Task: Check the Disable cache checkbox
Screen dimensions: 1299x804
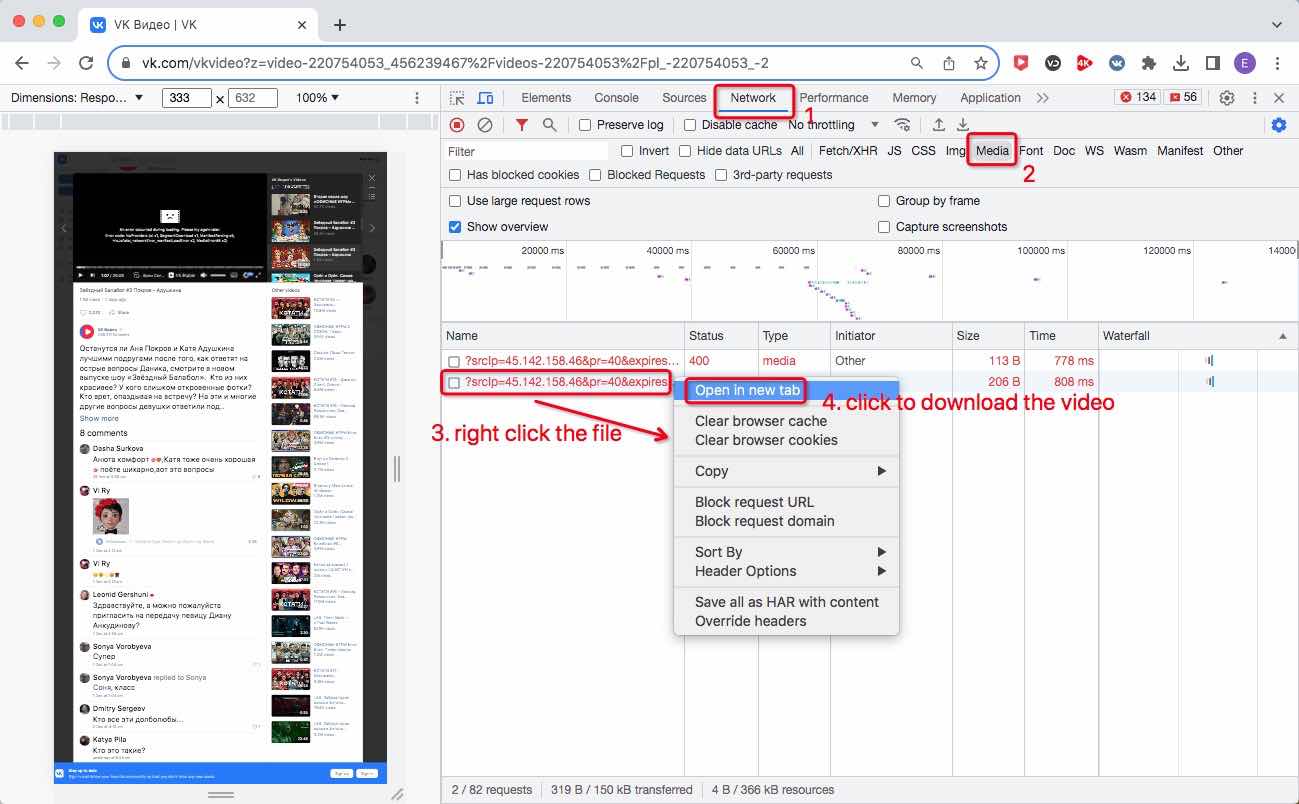Action: pyautogui.click(x=688, y=124)
